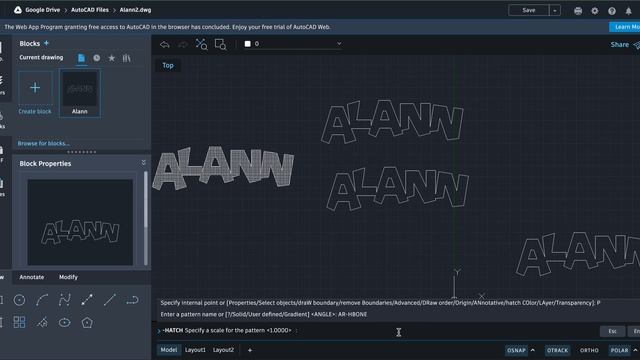640x360 pixels.
Task: Toggle OTRACK in the status bar
Action: coord(557,350)
